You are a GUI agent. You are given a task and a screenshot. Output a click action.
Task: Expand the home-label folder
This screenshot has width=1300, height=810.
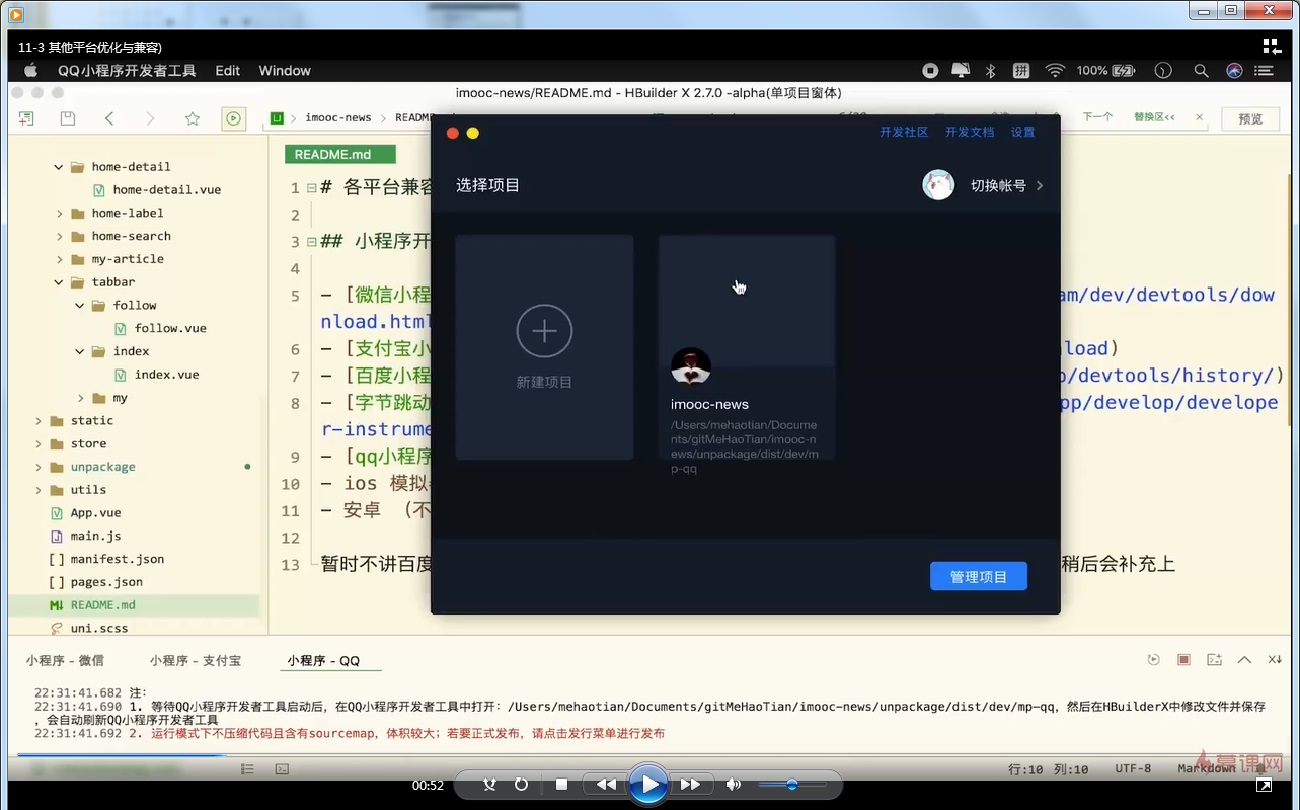59,214
